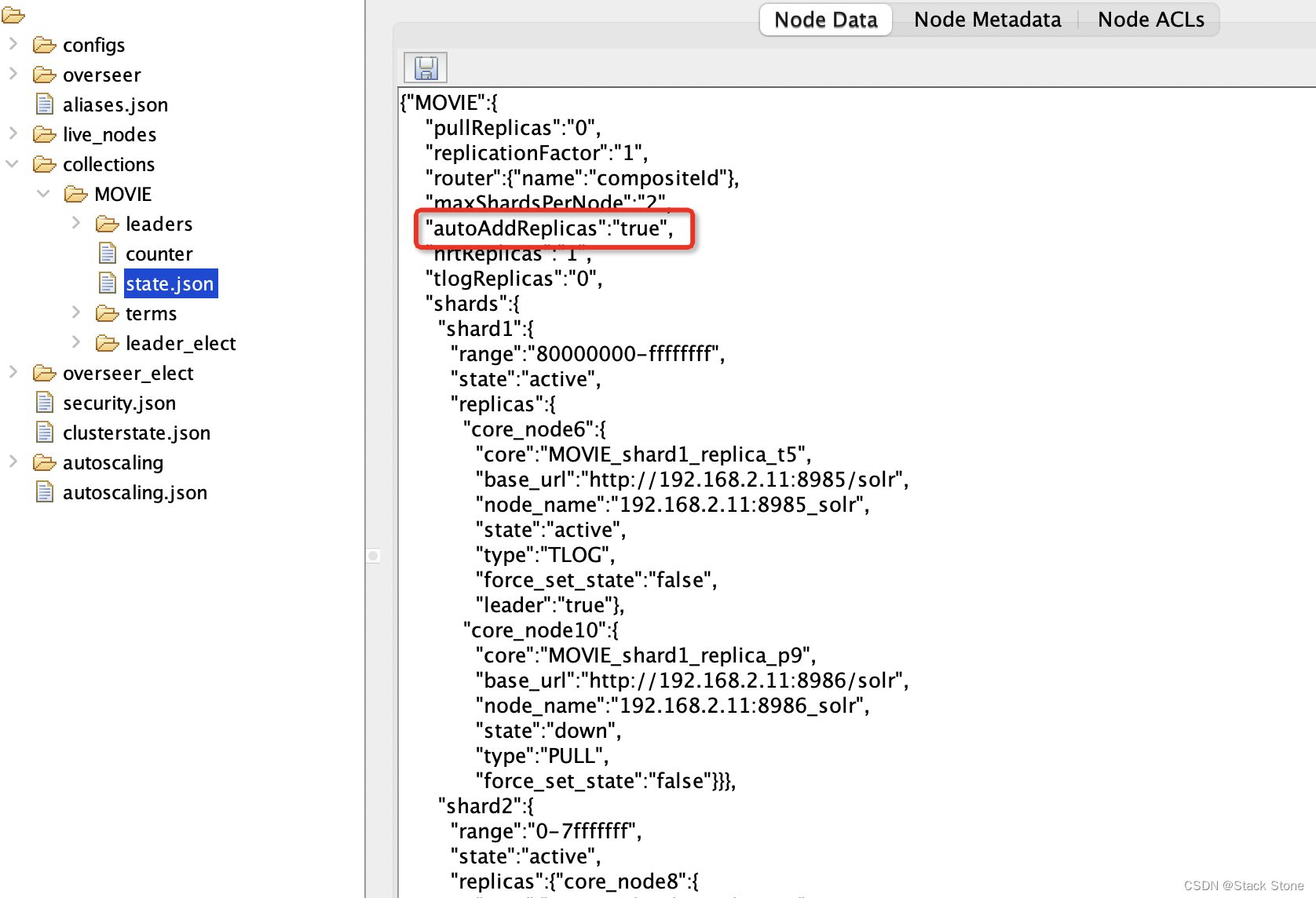Click the security.json file icon
This screenshot has width=1316, height=898.
pyautogui.click(x=45, y=403)
